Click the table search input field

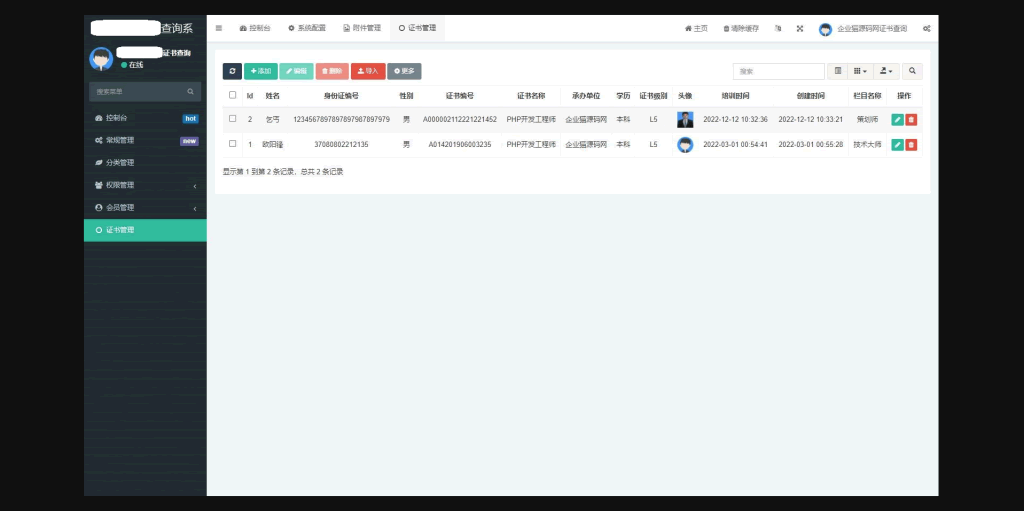tap(778, 71)
